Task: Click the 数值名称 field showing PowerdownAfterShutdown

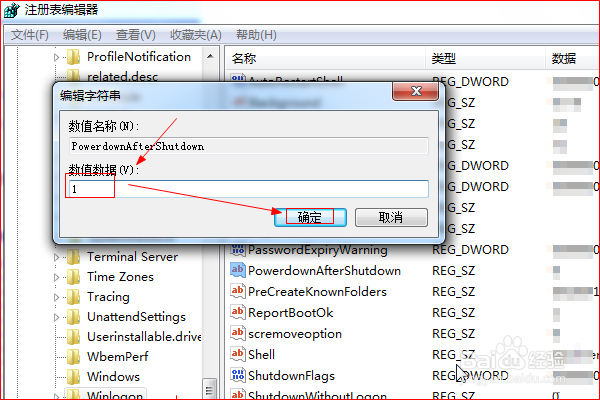Action: coord(249,146)
